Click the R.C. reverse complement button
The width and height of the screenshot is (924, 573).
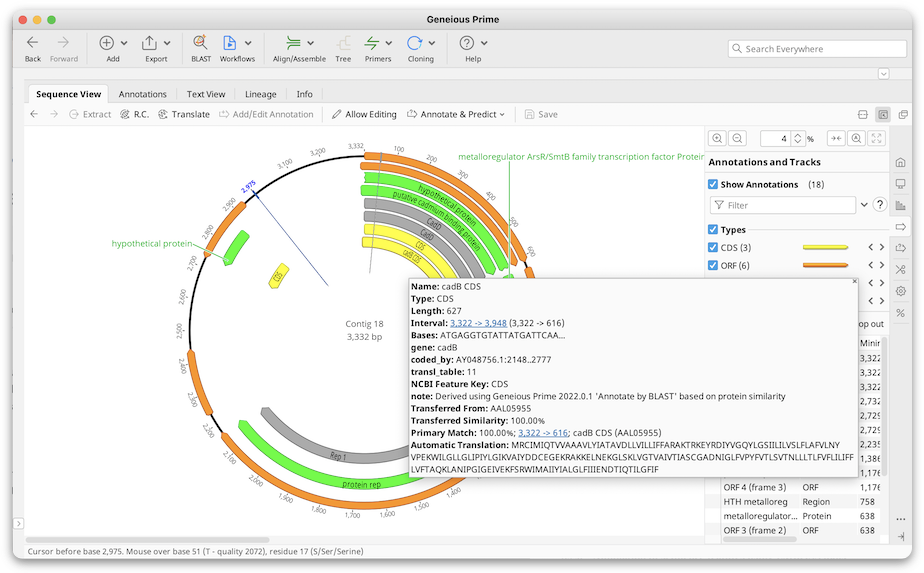tap(134, 114)
